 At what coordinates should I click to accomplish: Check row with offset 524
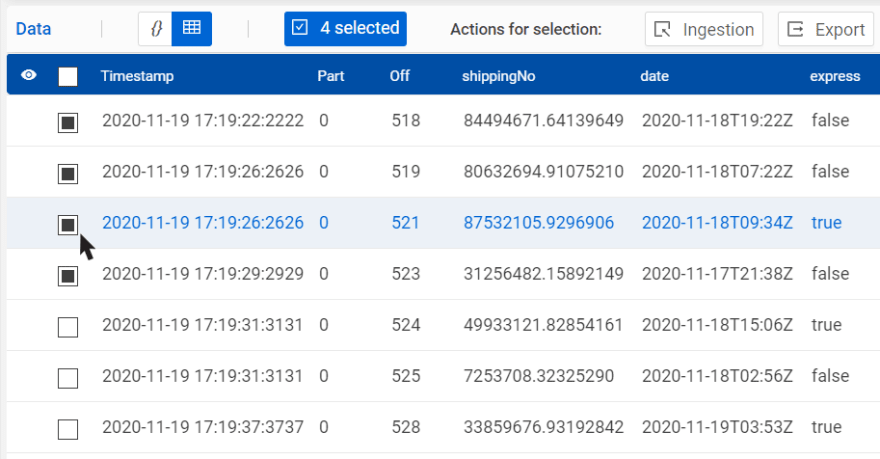(68, 327)
